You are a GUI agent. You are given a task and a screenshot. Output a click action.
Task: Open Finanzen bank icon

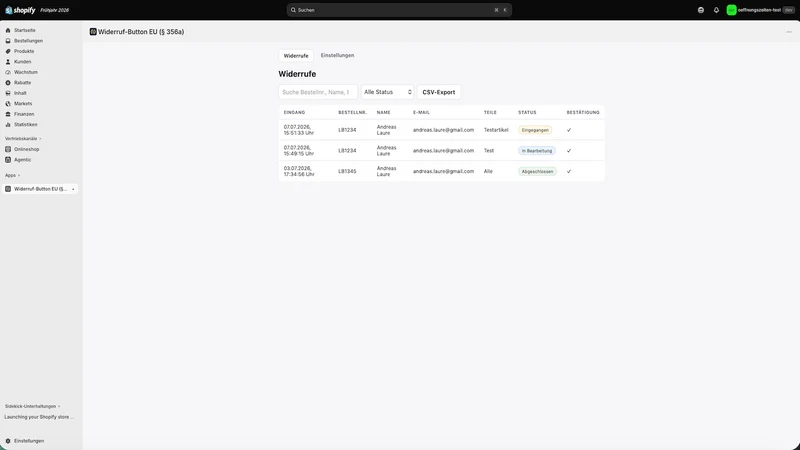click(x=8, y=114)
